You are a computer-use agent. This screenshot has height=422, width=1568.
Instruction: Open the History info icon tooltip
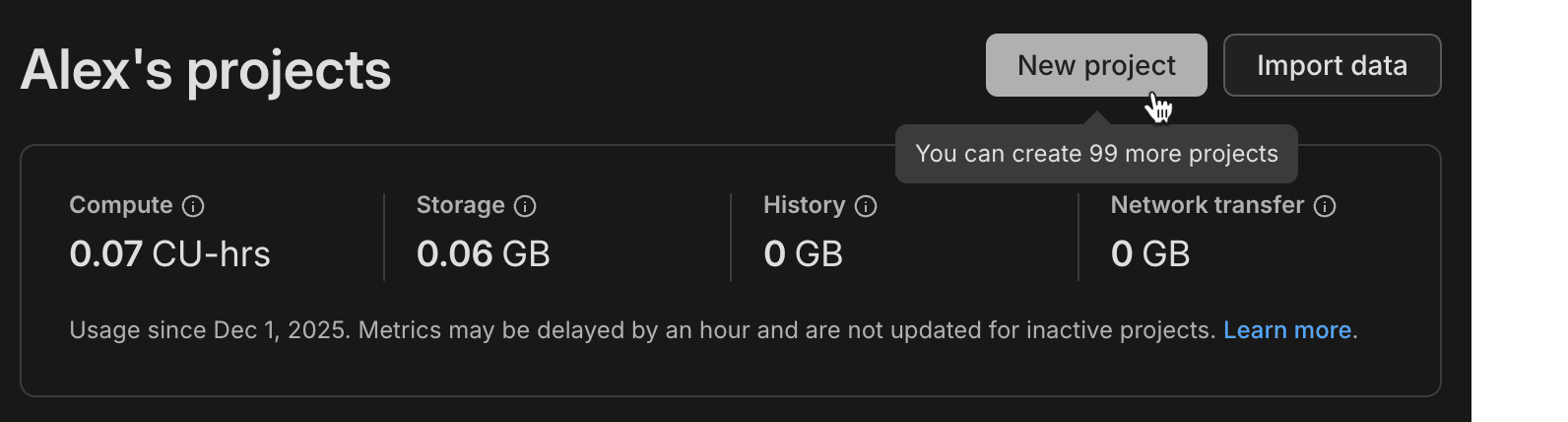[x=866, y=206]
